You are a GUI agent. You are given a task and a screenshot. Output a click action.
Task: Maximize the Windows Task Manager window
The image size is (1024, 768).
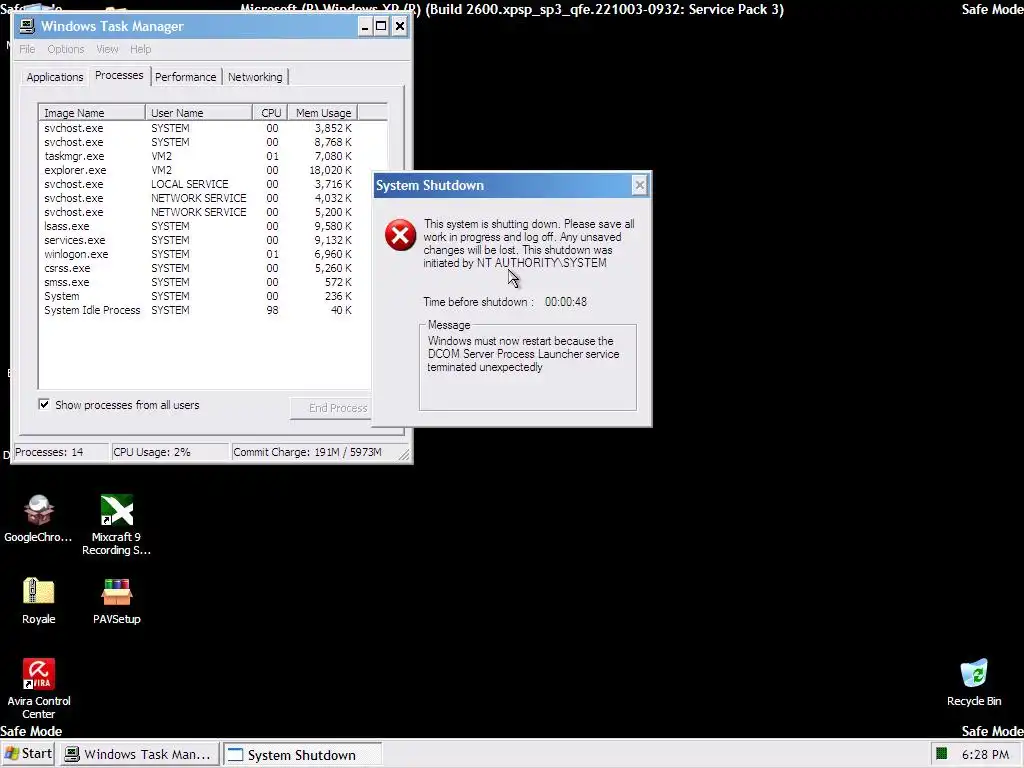(381, 26)
